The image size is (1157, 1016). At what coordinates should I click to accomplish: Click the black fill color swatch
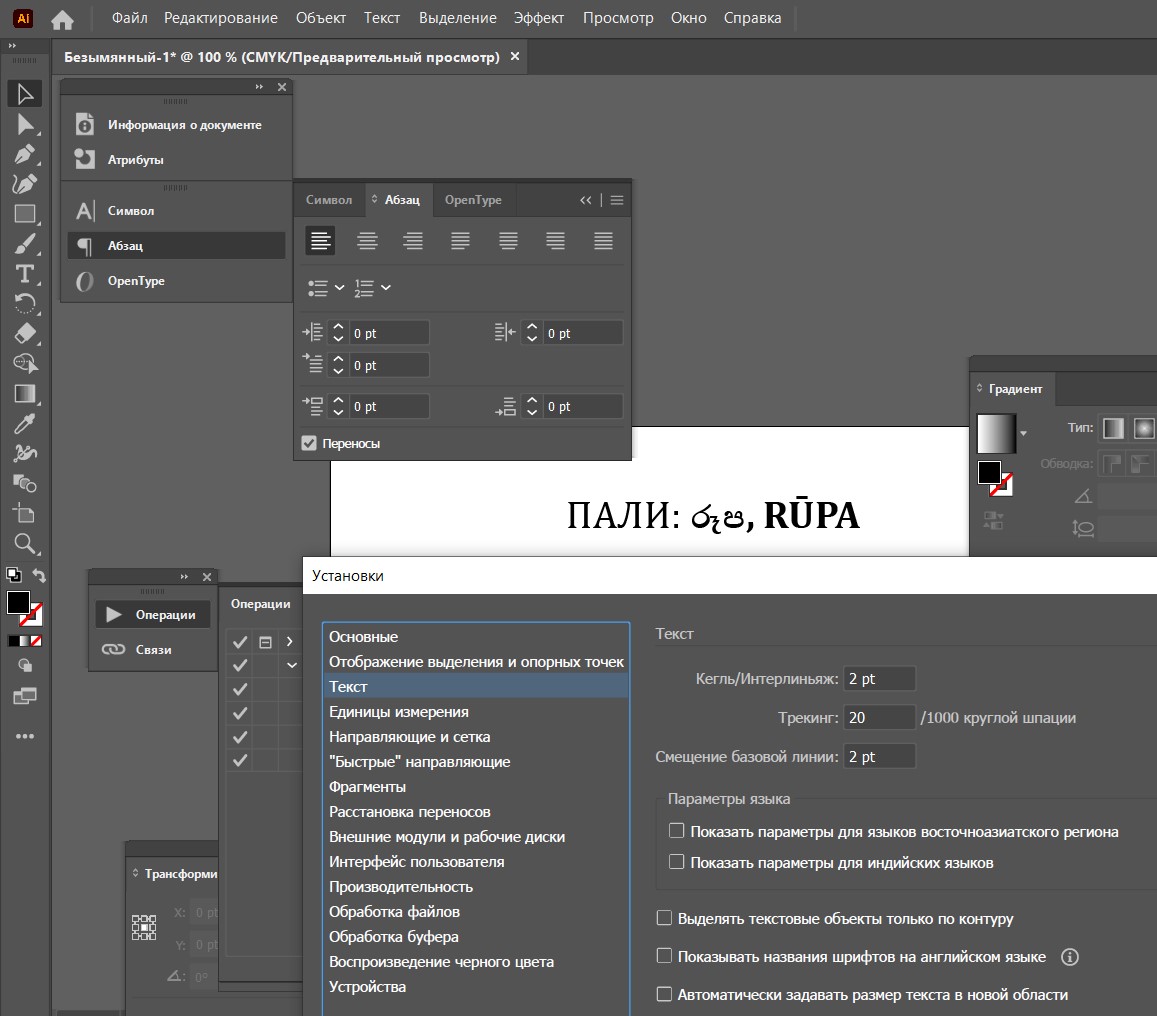(18, 603)
